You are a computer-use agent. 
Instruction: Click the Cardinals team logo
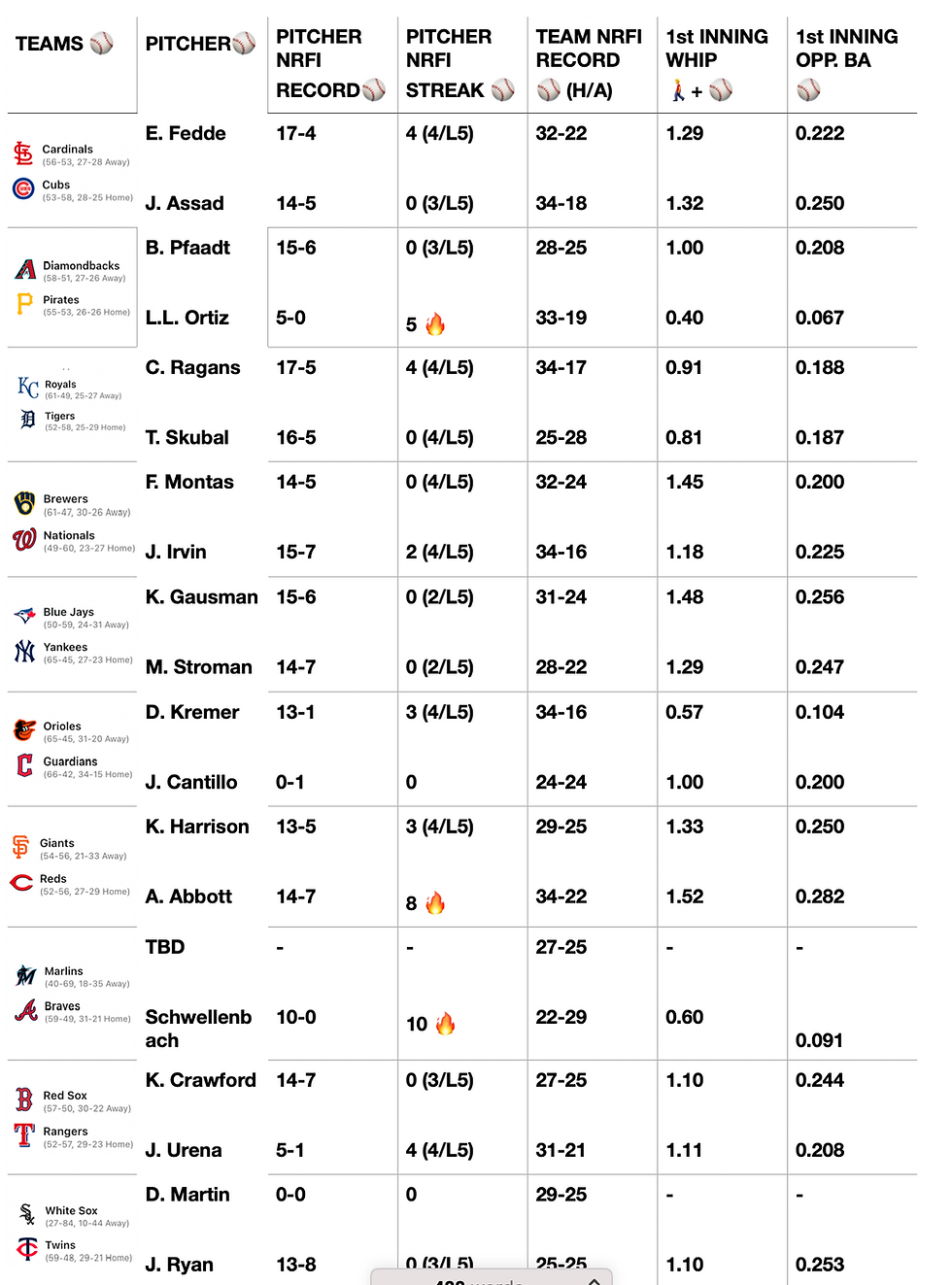(23, 152)
